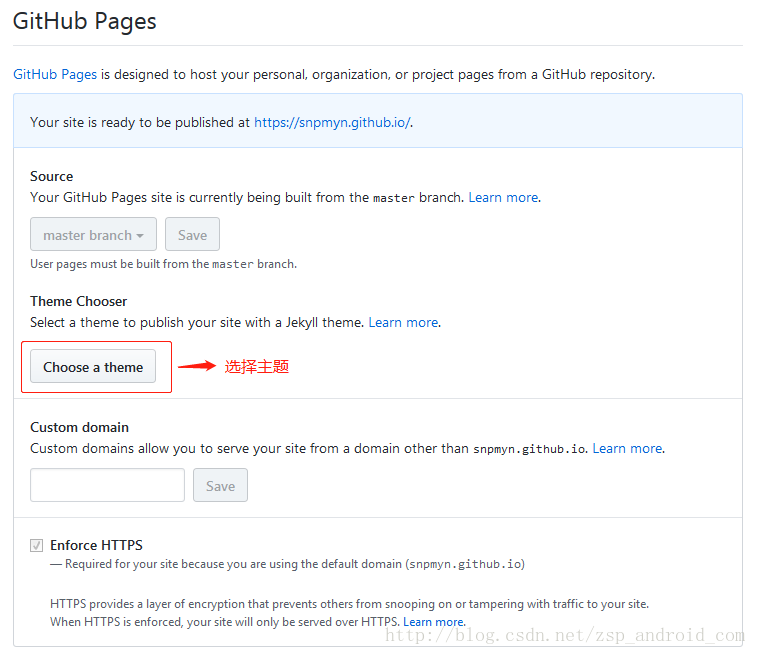Click the 'User pages must be built' note
The width and height of the screenshot is (757, 655).
tap(163, 264)
